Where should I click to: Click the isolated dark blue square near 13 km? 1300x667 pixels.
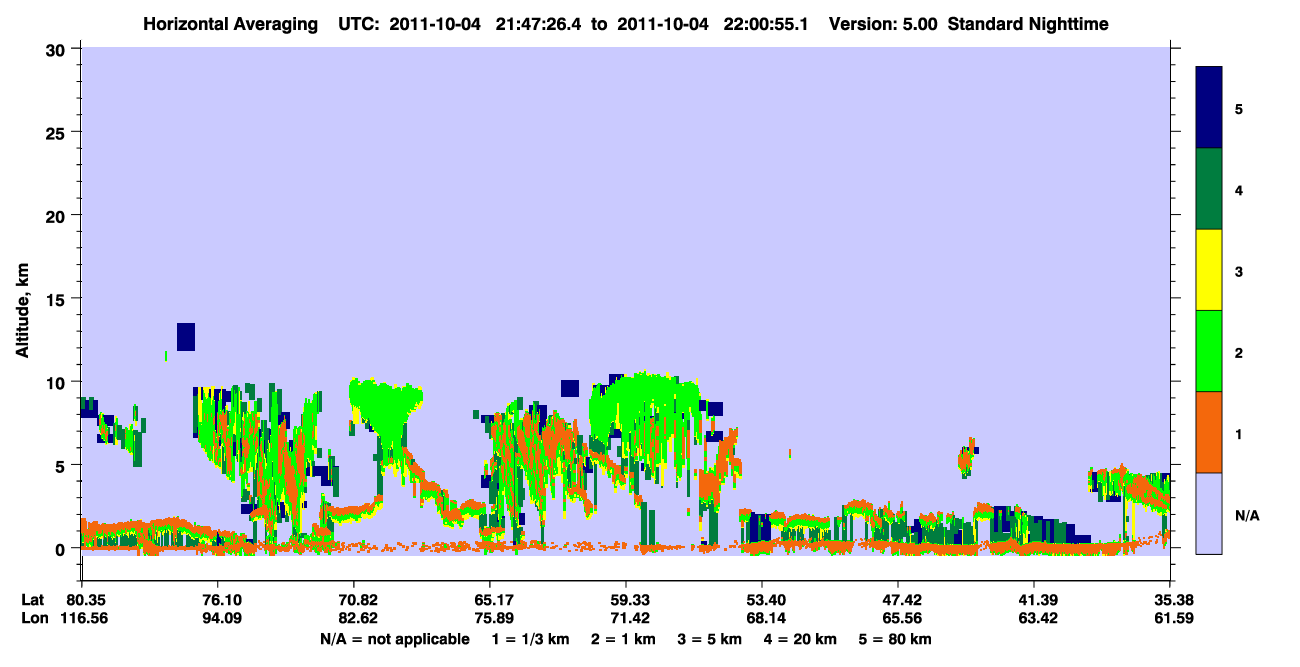[x=186, y=337]
